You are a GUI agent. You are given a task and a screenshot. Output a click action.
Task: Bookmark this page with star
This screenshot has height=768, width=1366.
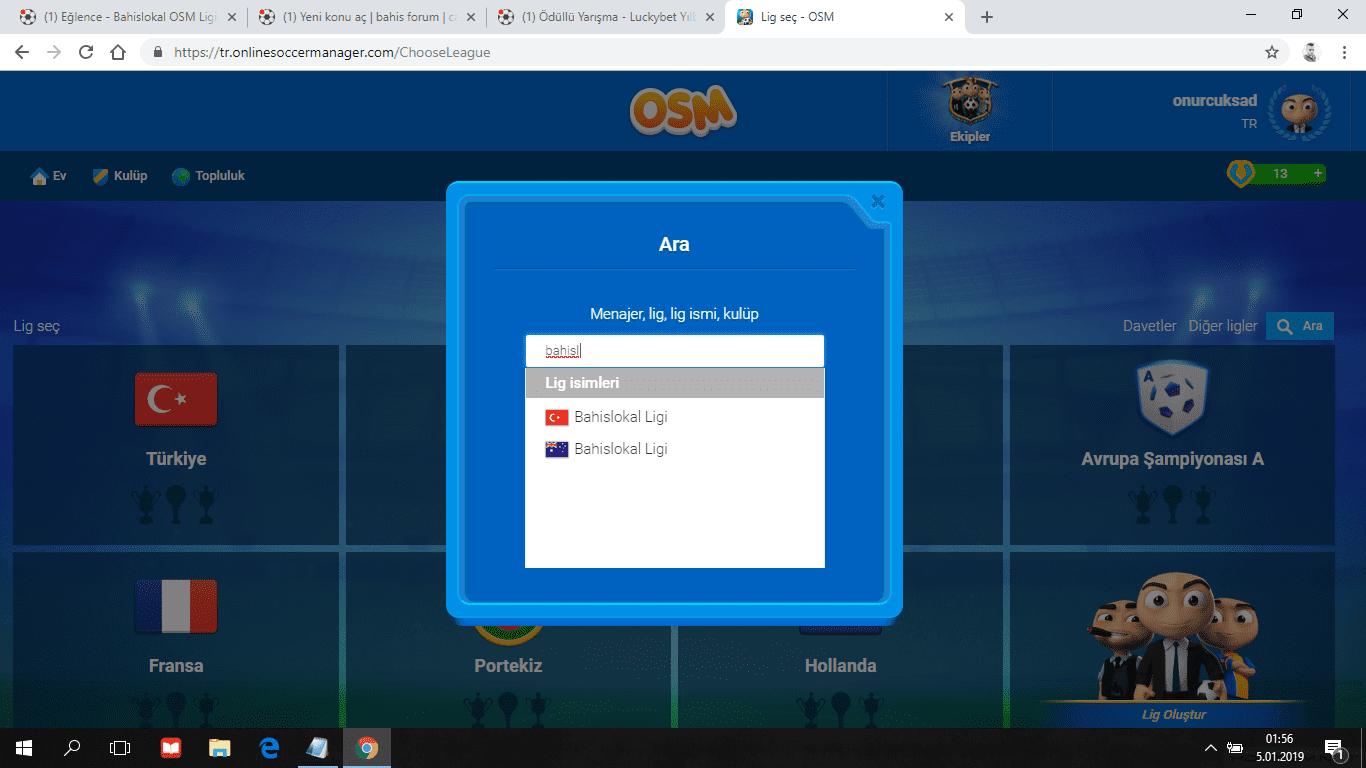[1272, 52]
